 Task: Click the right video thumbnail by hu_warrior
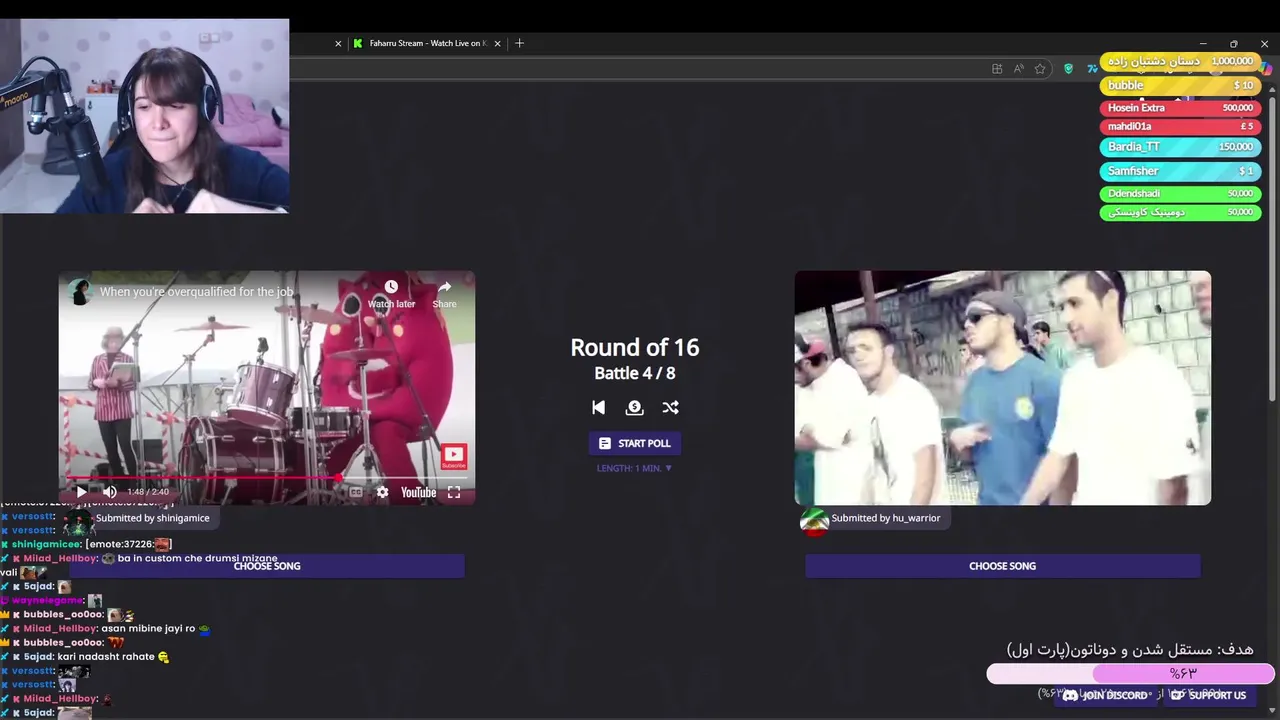coord(1002,388)
